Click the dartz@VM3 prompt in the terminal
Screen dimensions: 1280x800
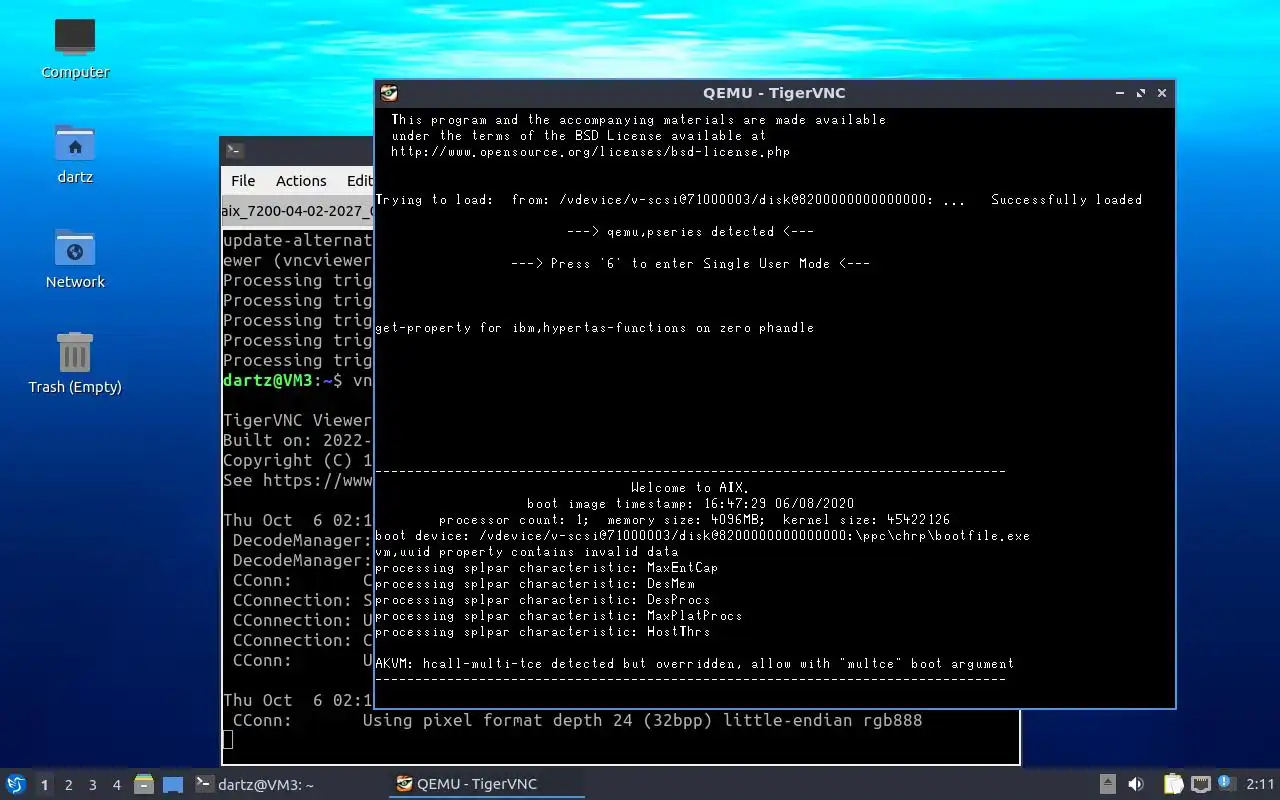[283, 381]
